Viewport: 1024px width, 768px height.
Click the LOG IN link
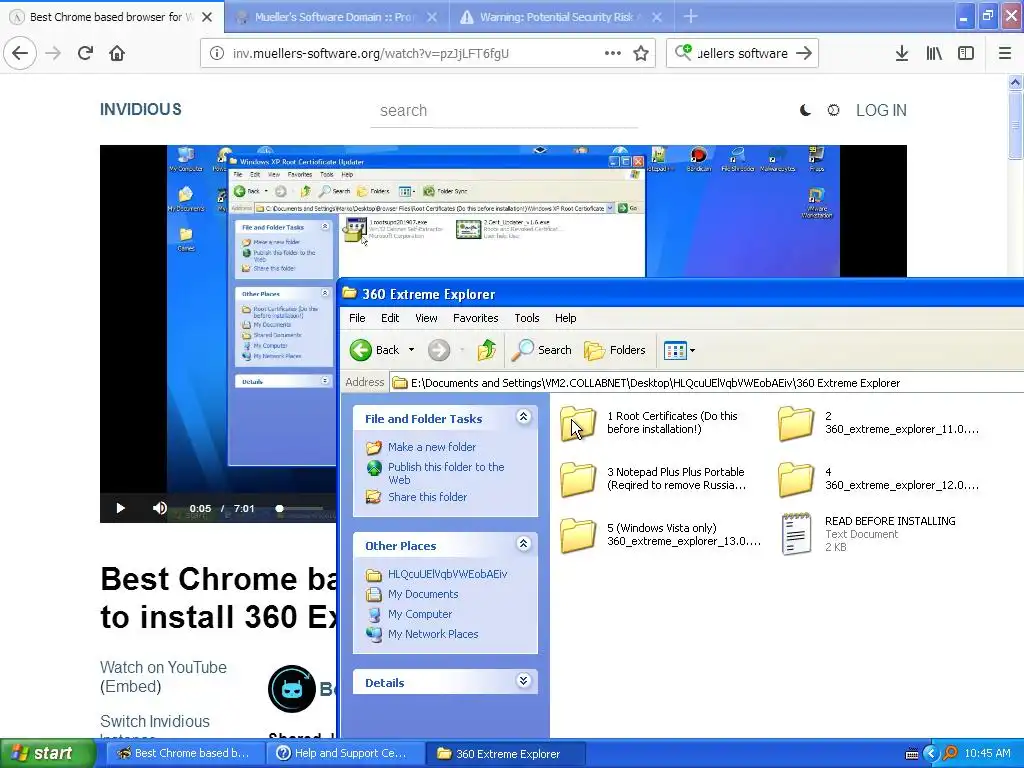pos(881,110)
